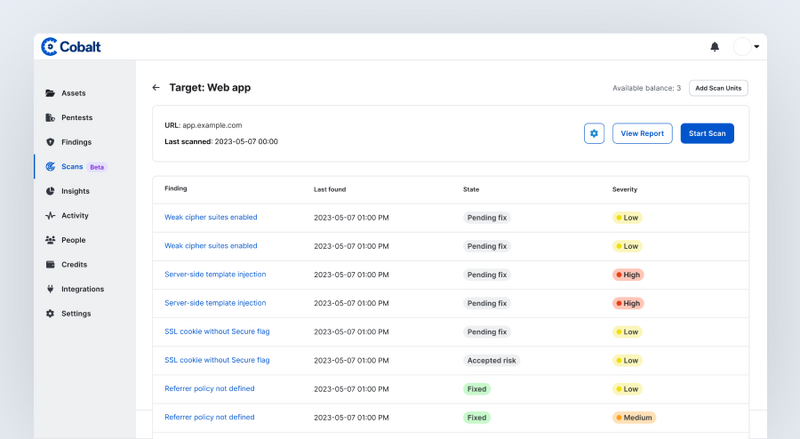Click the Severity column header

click(x=624, y=189)
